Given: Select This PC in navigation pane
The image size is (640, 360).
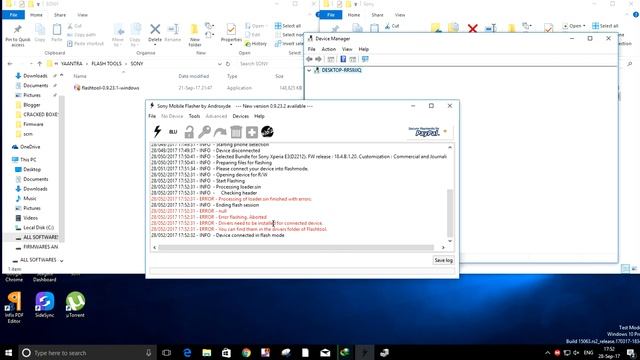Looking at the screenshot, I should click(28, 160).
